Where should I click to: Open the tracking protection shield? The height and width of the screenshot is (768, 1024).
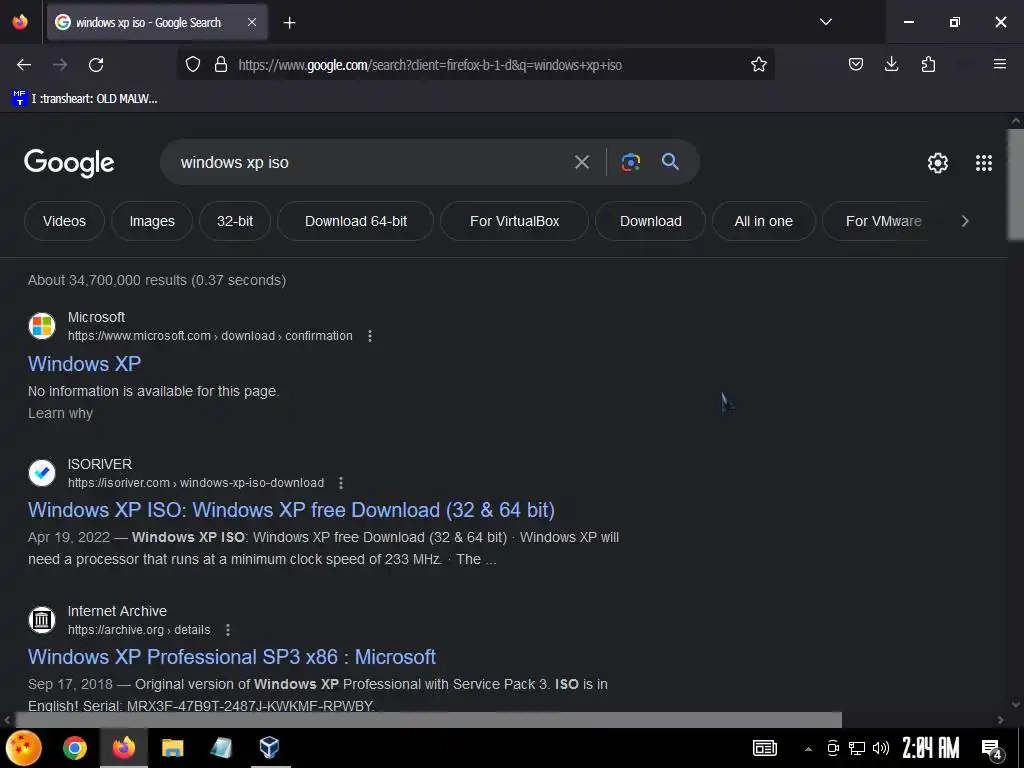tap(193, 65)
